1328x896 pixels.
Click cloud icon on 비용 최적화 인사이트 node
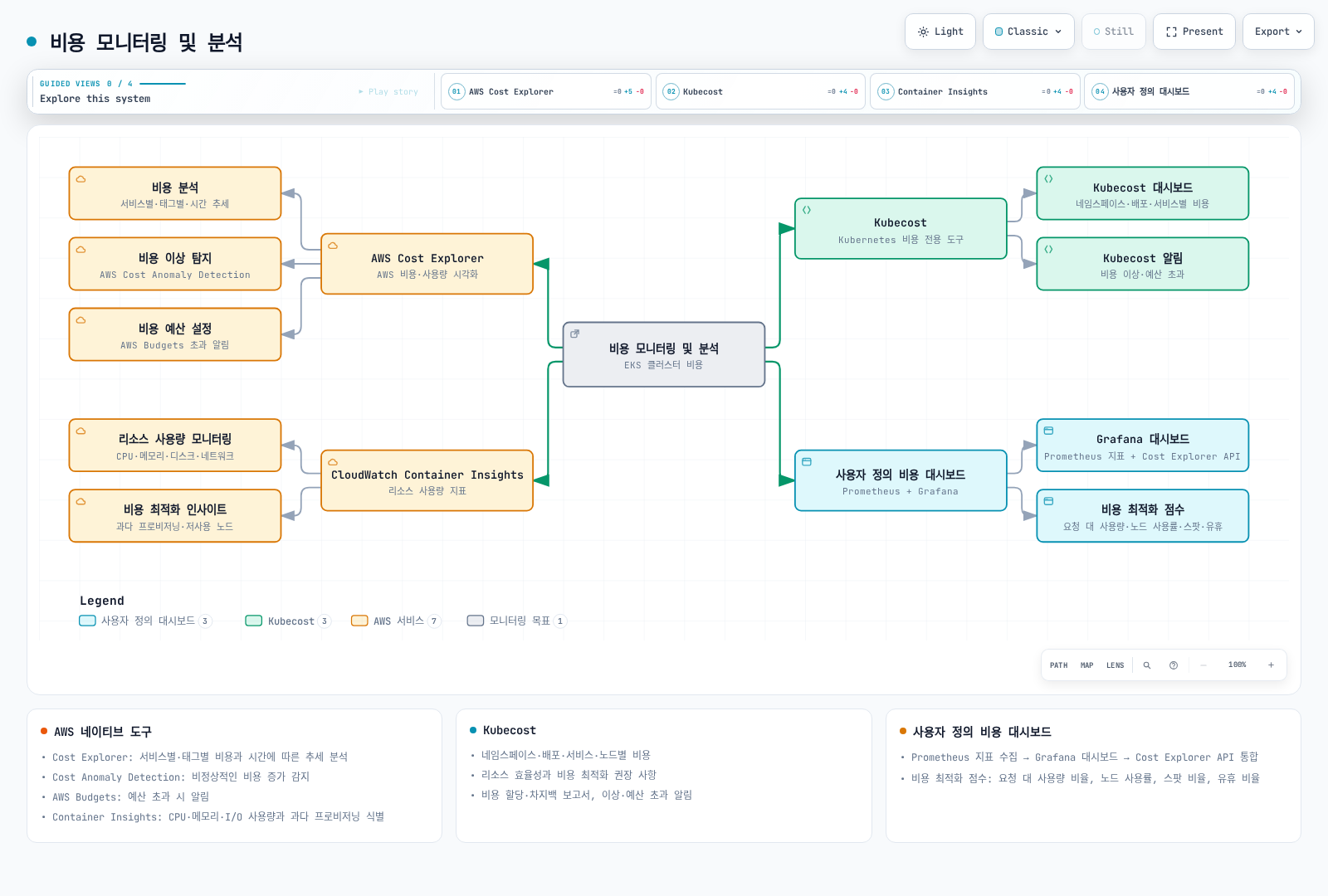[81, 502]
